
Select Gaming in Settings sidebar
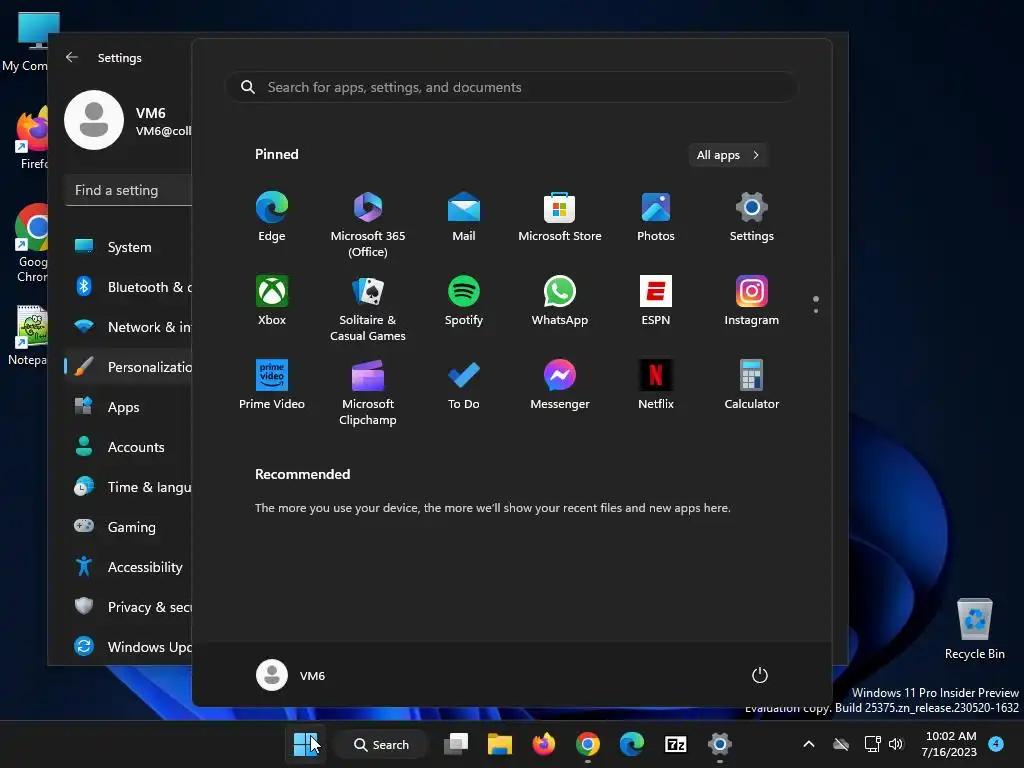pyautogui.click(x=129, y=526)
